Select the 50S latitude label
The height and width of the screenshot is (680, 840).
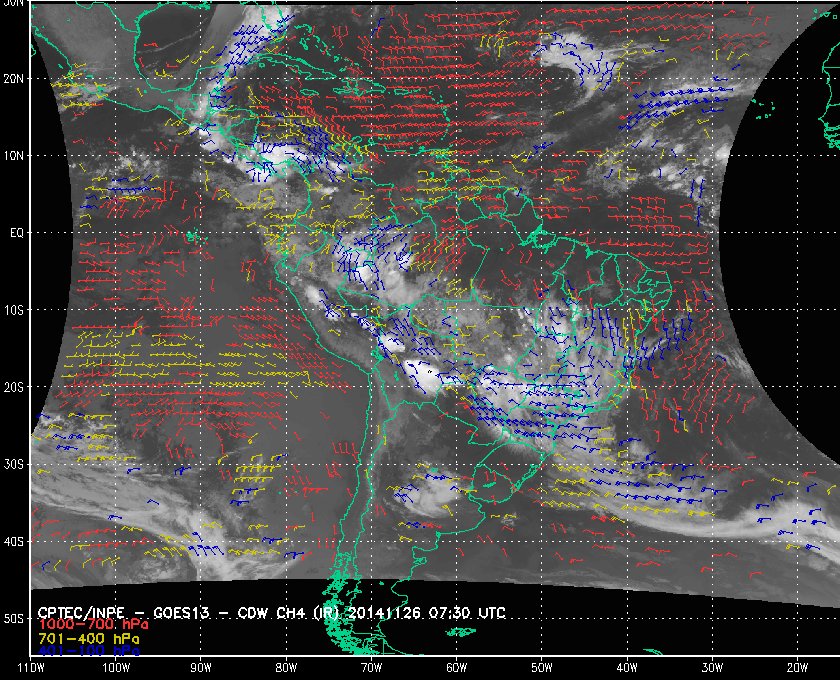click(14, 619)
